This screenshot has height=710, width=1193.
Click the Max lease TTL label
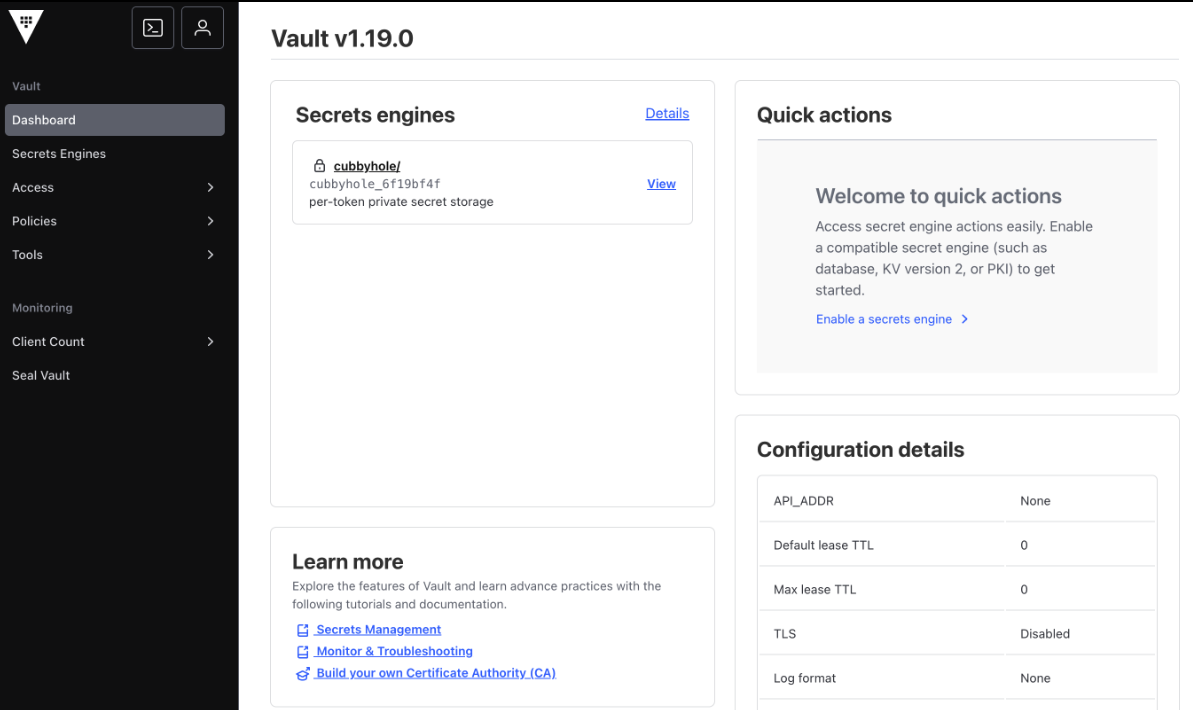[x=814, y=589]
